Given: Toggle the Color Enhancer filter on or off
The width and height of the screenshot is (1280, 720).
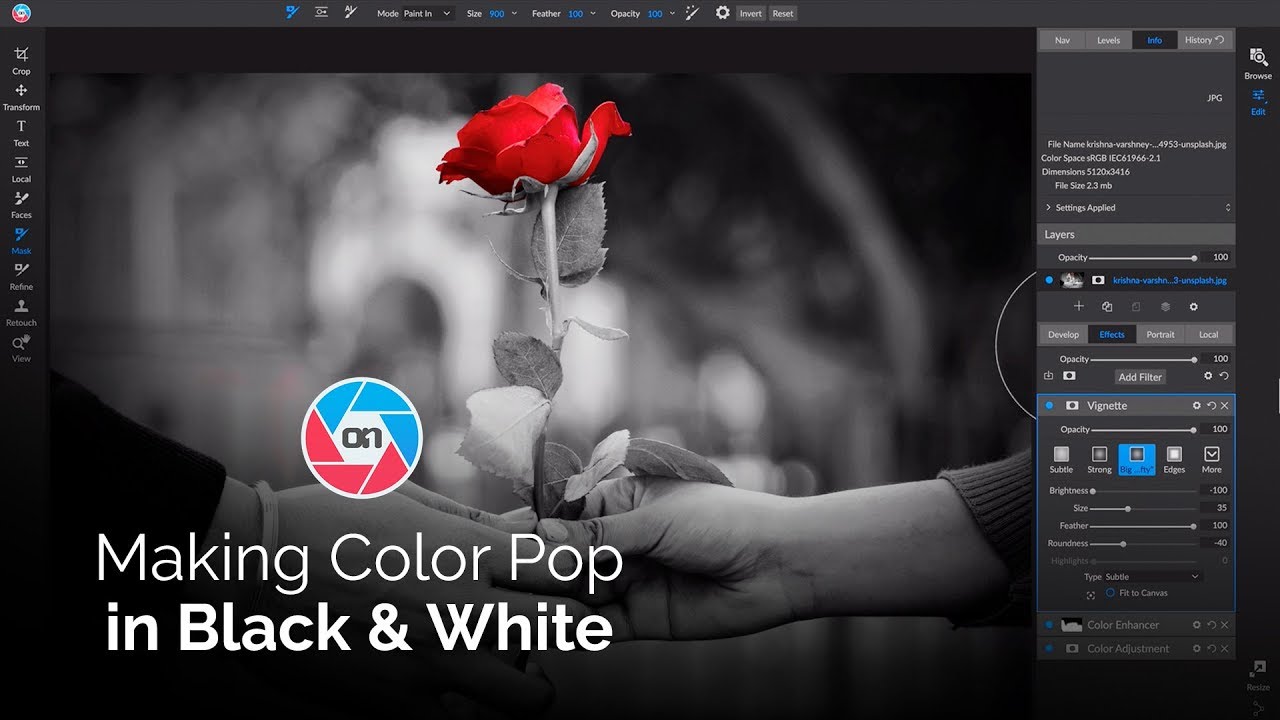Looking at the screenshot, I should pos(1049,624).
